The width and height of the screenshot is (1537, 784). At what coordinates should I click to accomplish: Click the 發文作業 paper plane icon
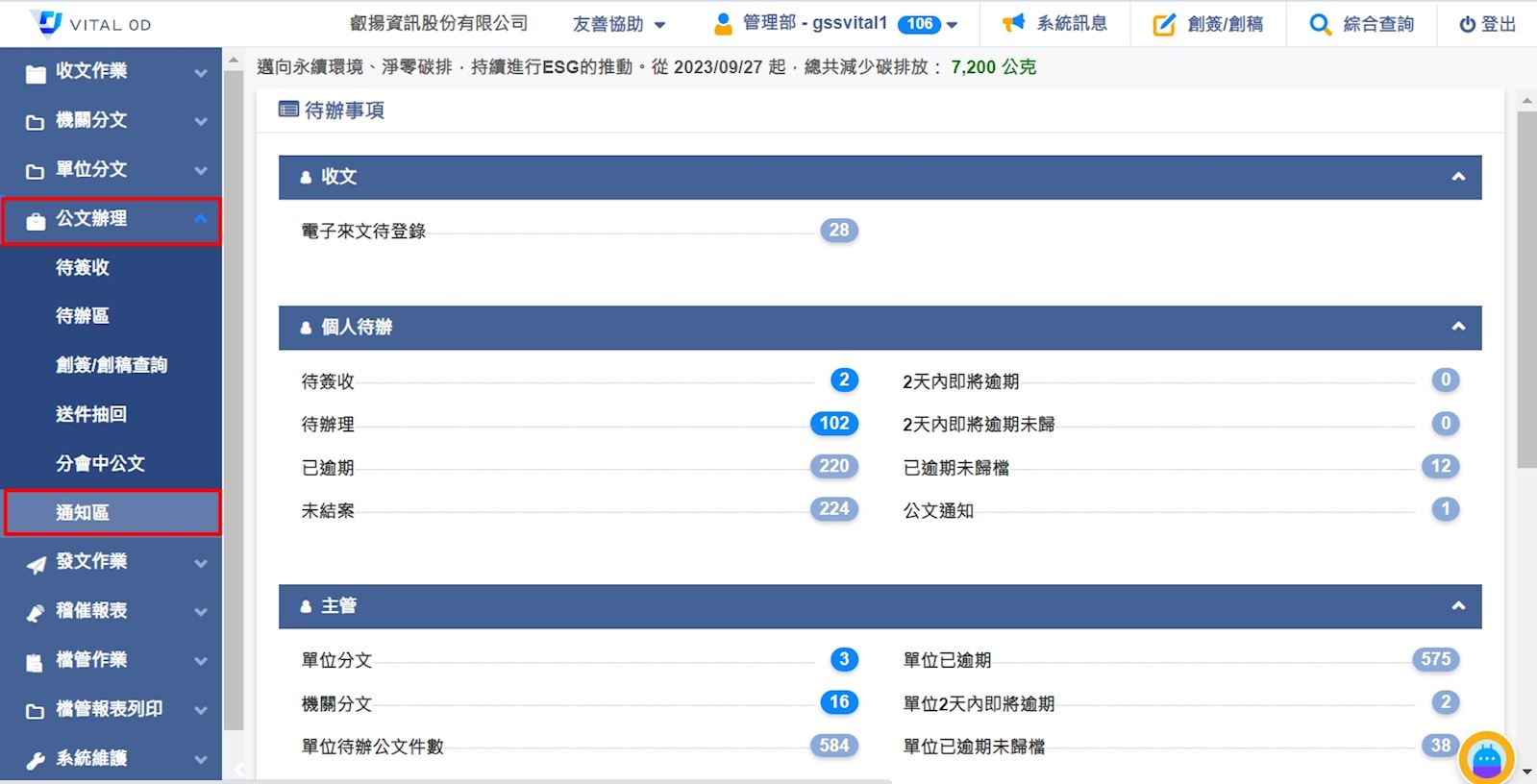[36, 564]
